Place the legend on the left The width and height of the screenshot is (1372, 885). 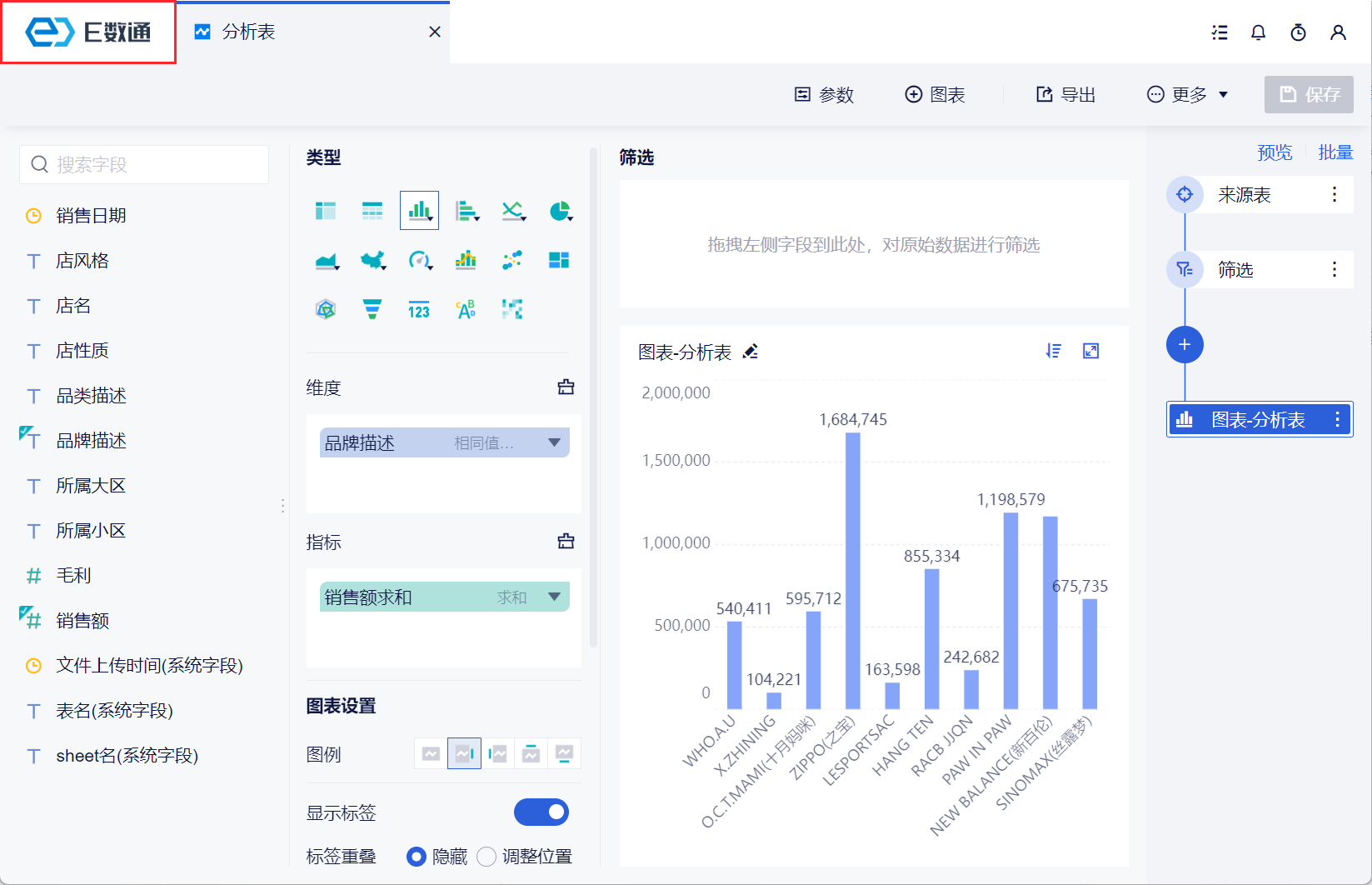[497, 754]
